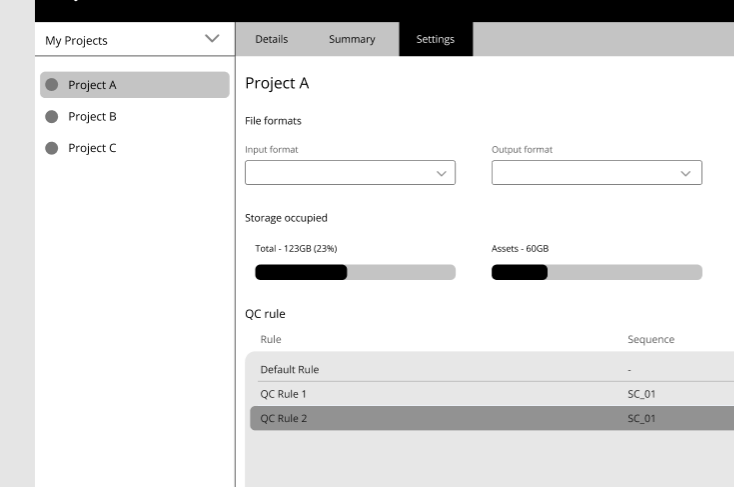Click the Assets storage progress bar

(596, 273)
